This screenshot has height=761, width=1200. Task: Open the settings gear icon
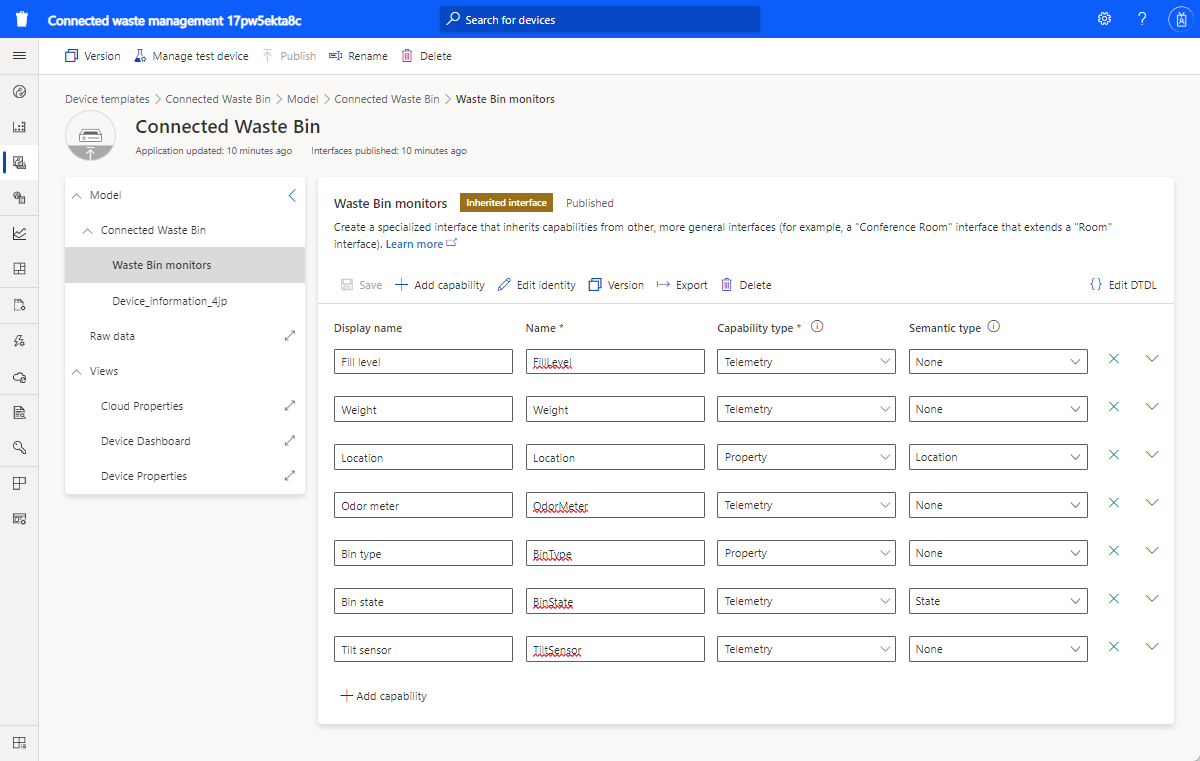coord(1104,19)
